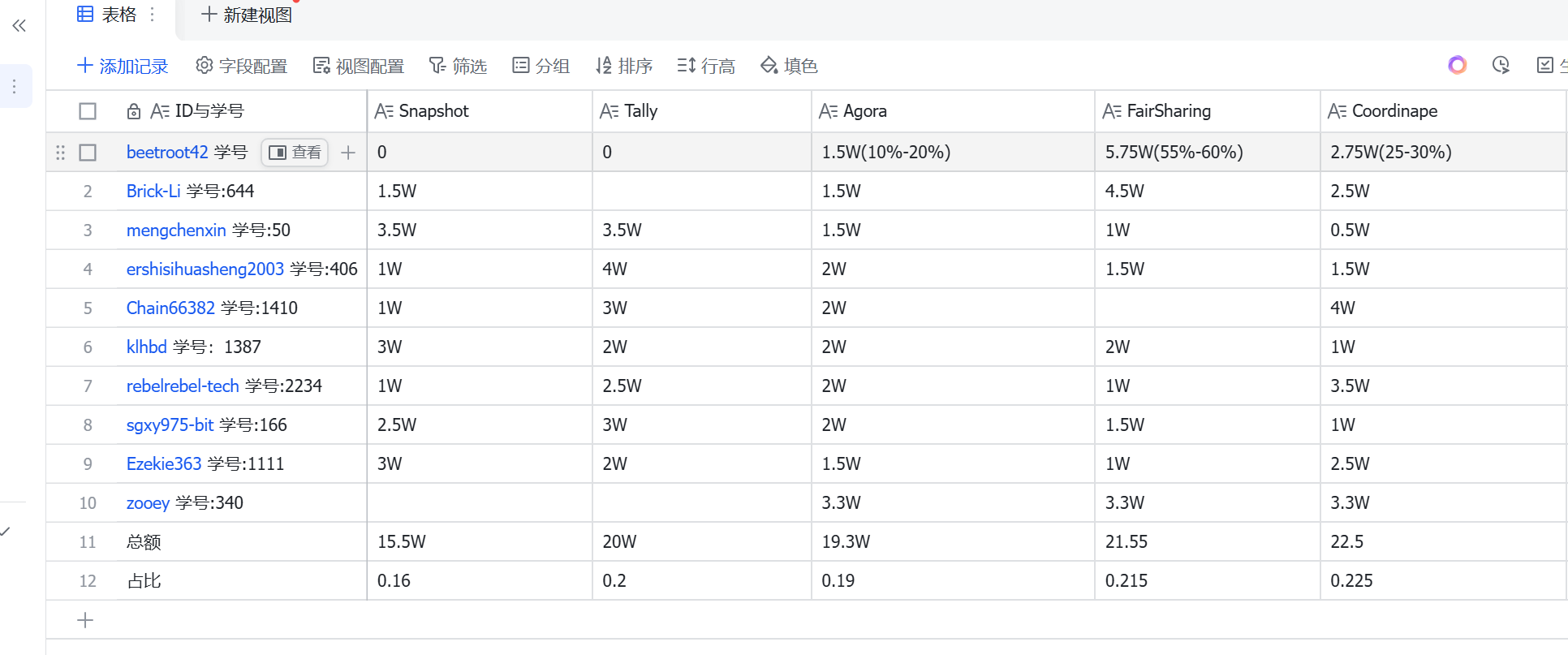This screenshot has width=1568, height=655.
Task: Create a new view with 新建视图
Action: pyautogui.click(x=247, y=15)
